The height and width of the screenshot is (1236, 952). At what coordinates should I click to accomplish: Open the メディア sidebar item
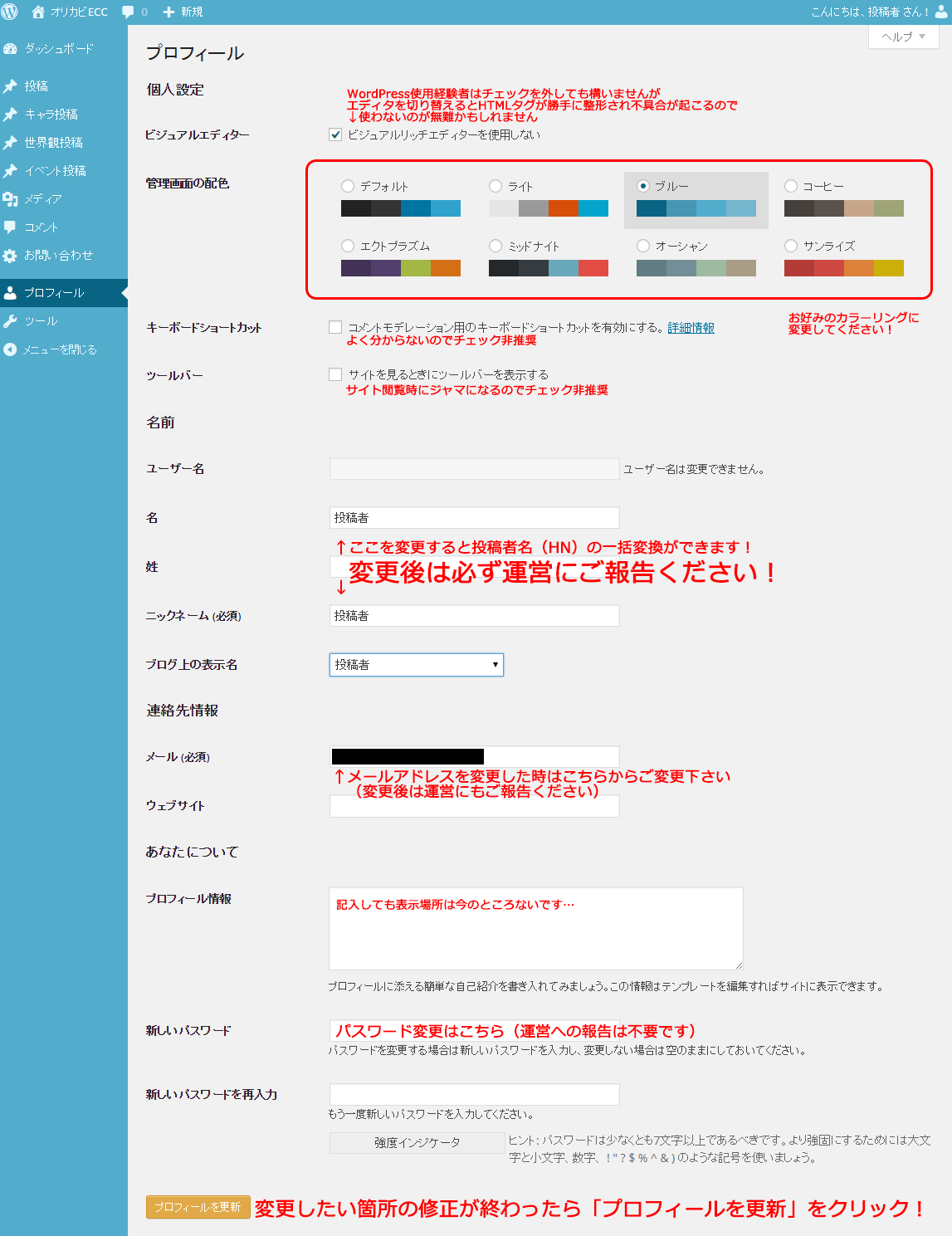click(42, 199)
